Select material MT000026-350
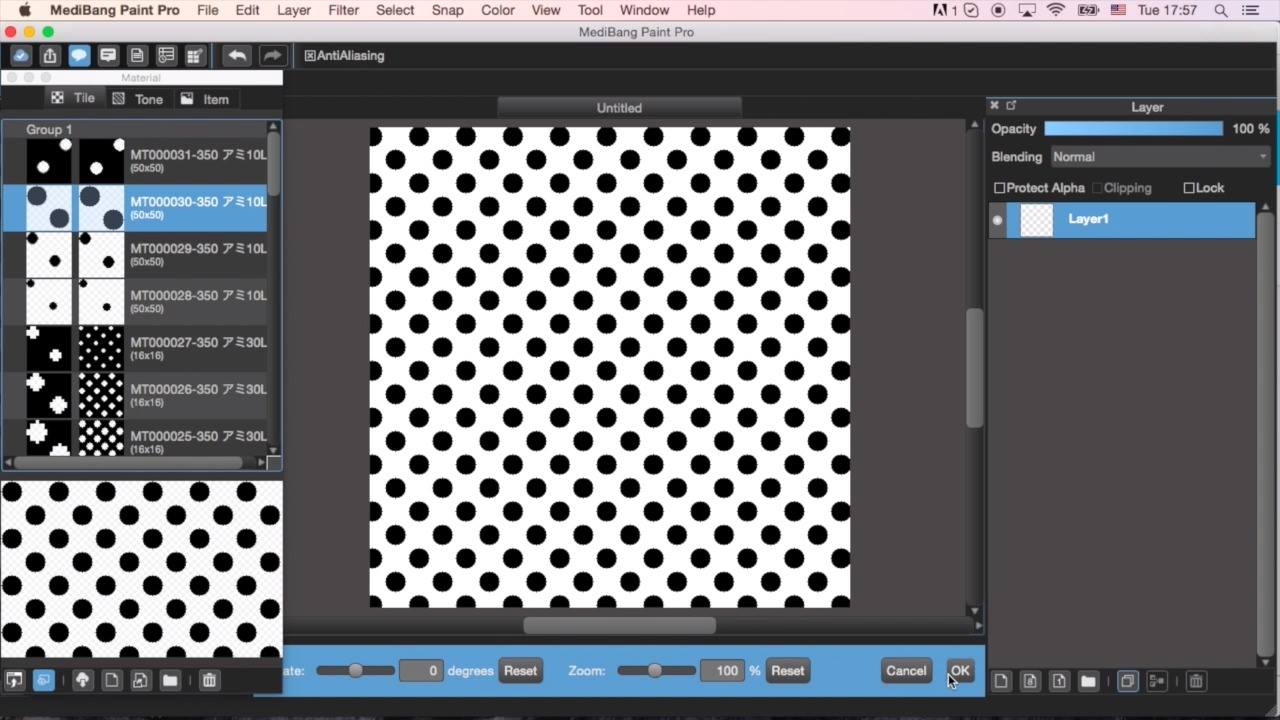 (x=135, y=396)
